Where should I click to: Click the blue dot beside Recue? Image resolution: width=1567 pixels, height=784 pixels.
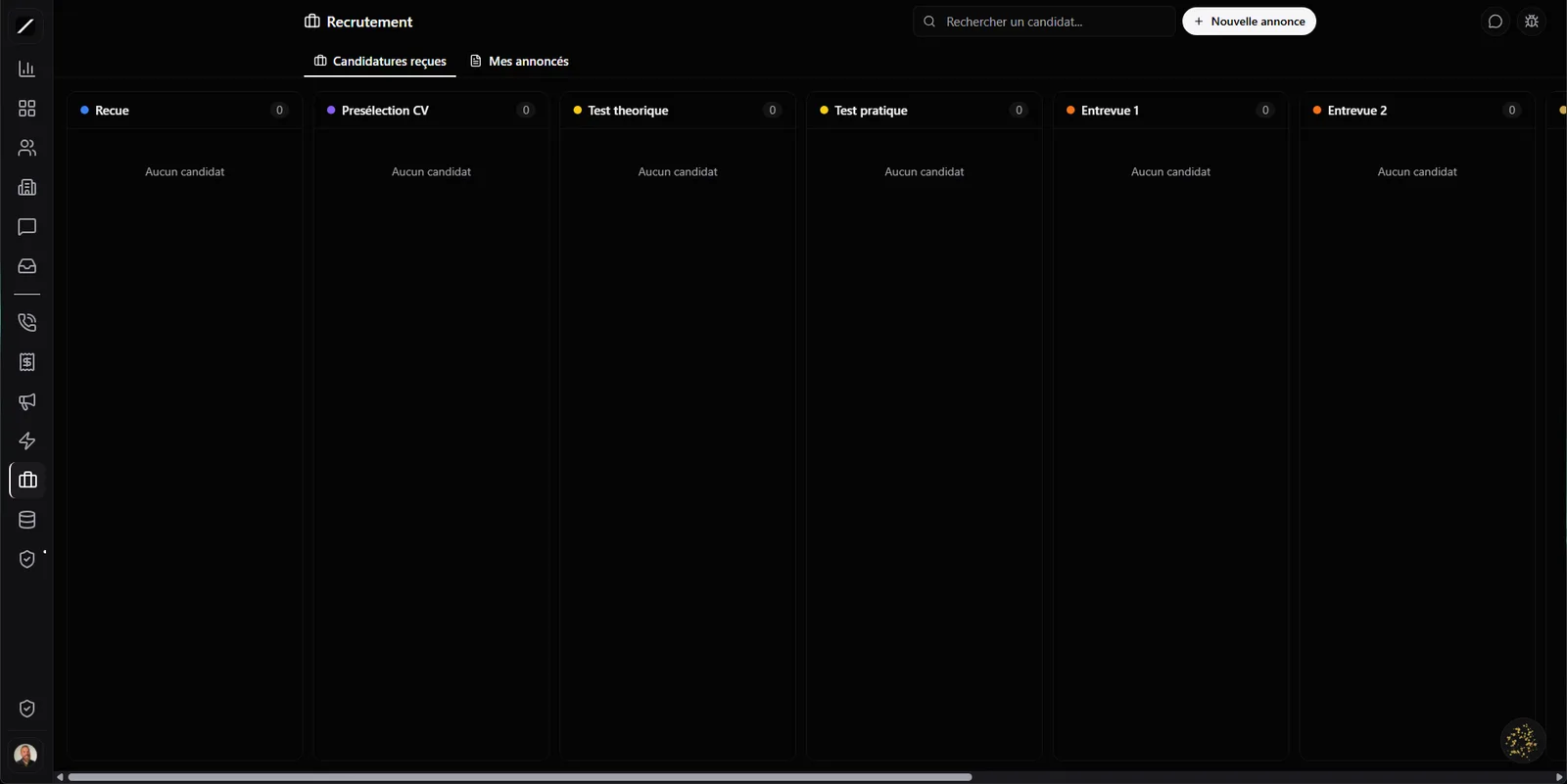click(85, 111)
